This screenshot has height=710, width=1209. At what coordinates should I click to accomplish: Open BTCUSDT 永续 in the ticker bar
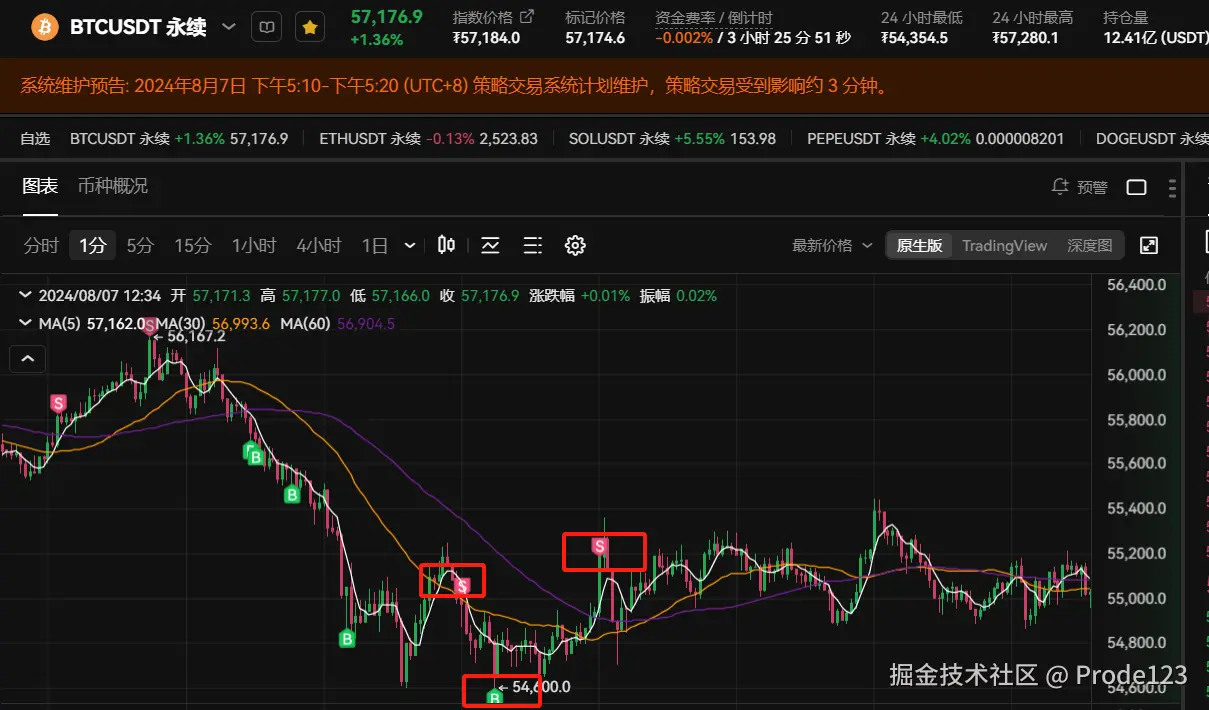click(x=179, y=139)
